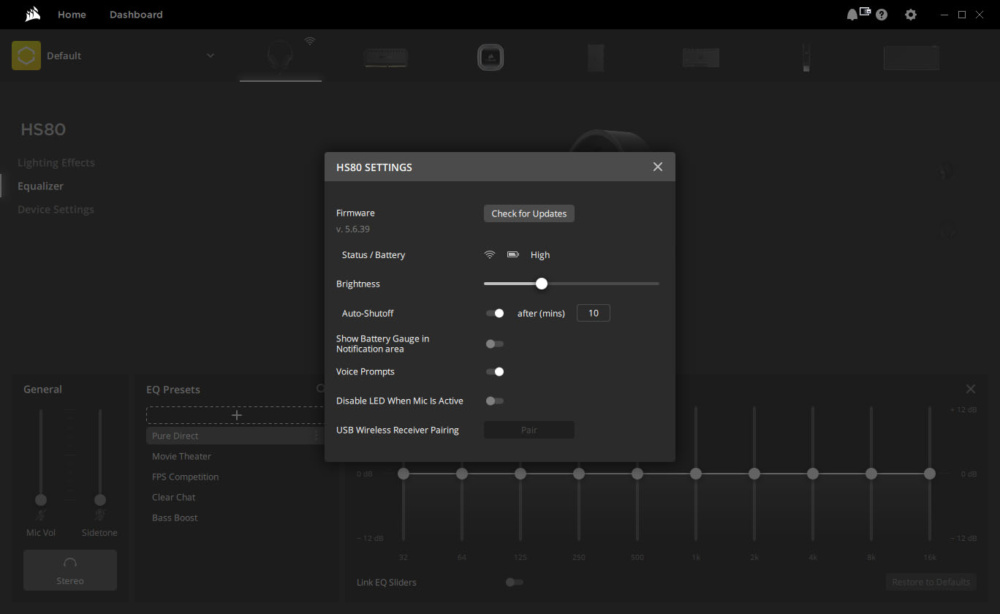Close the HS80 Settings dialog
Screen dimensions: 1000x614
(x=658, y=166)
